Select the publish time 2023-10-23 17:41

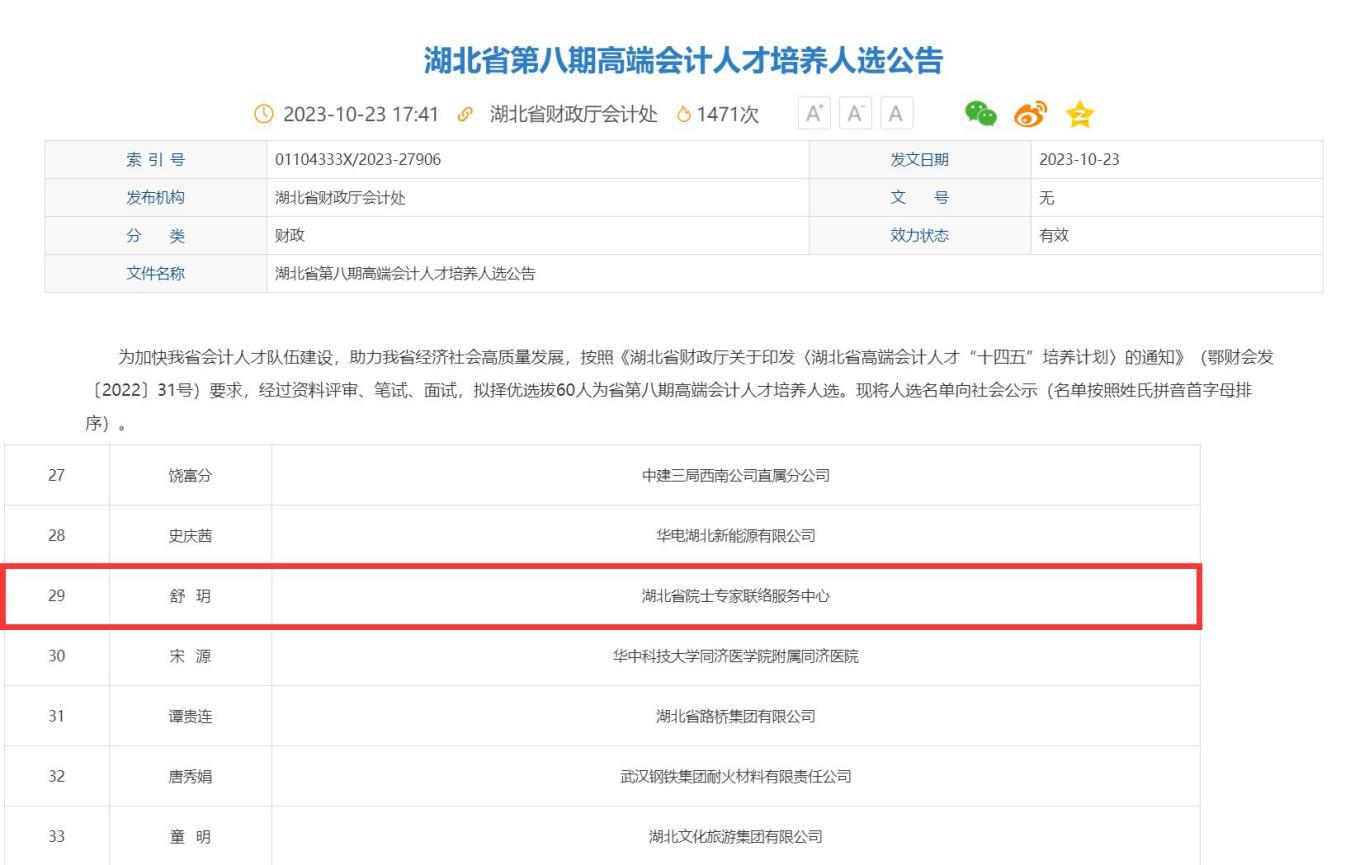pos(361,115)
